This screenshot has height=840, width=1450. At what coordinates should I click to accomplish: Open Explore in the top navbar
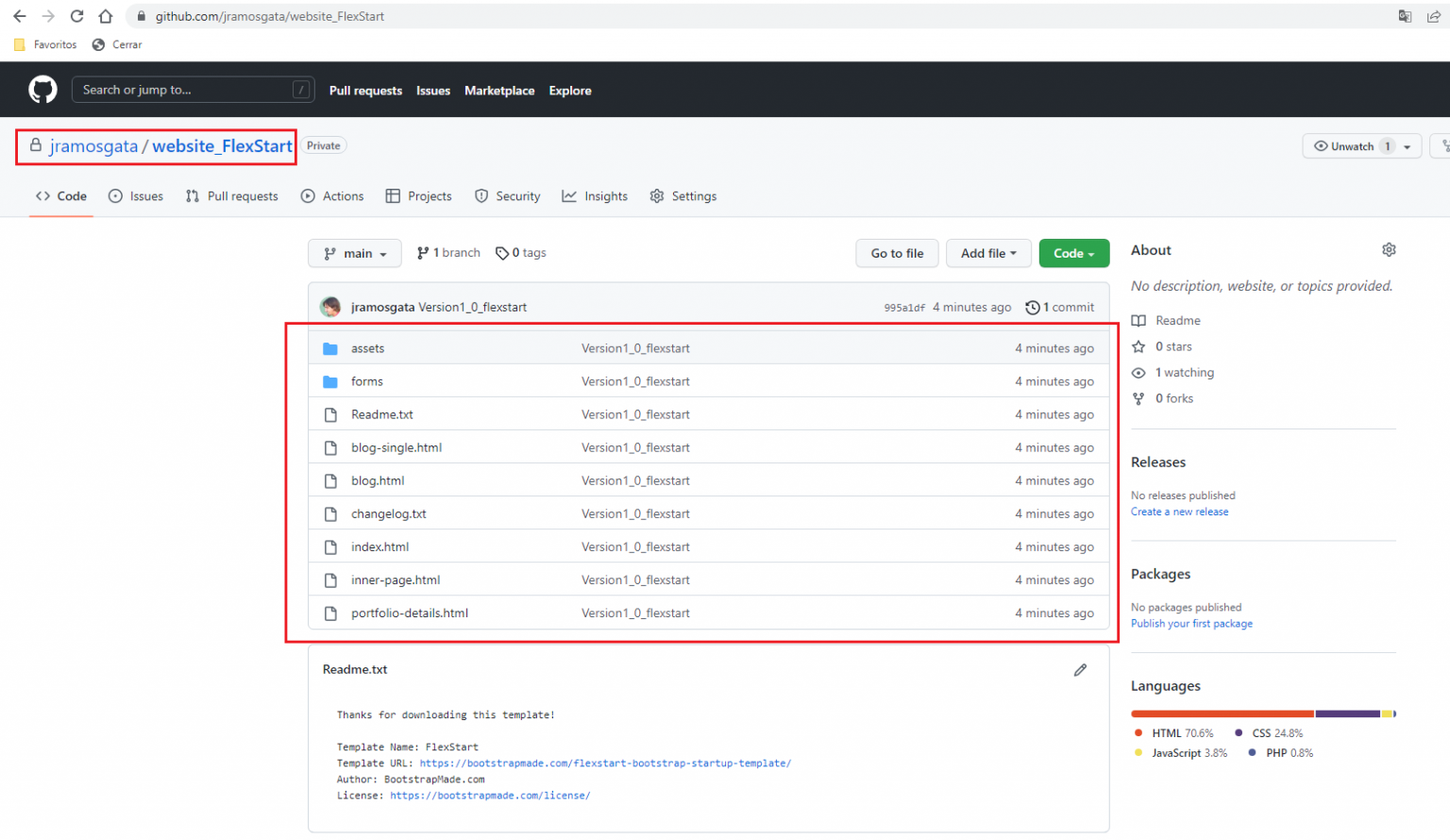click(570, 91)
